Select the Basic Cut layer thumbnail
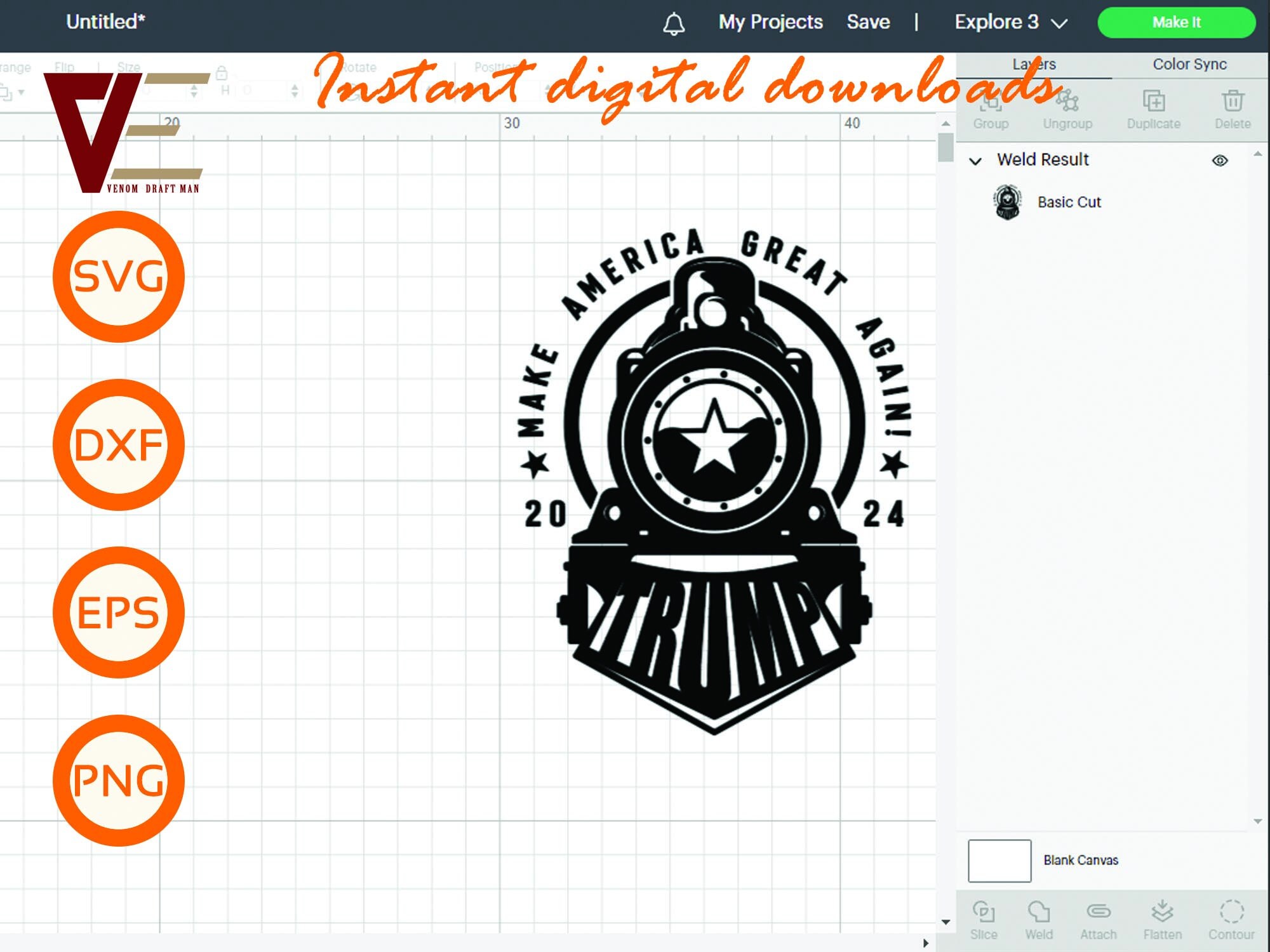 click(1007, 202)
